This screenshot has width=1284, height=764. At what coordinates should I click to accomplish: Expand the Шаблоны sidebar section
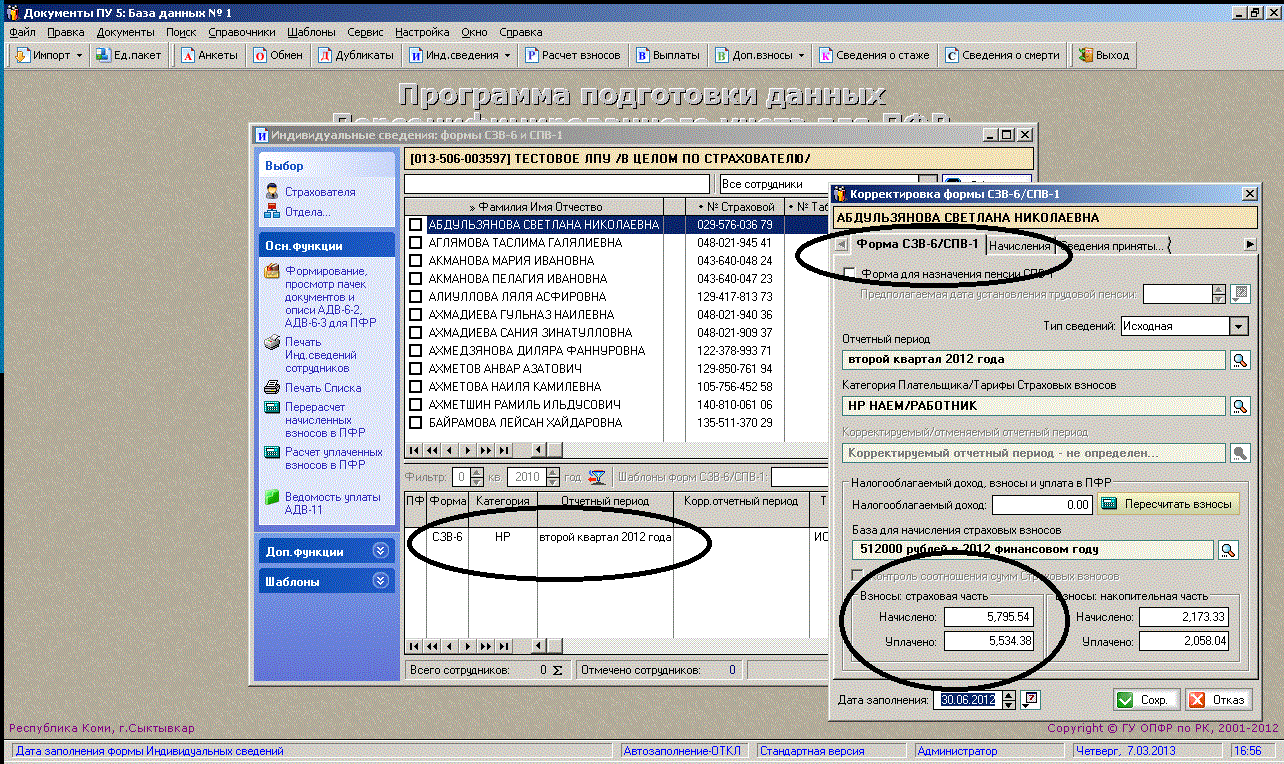(379, 581)
